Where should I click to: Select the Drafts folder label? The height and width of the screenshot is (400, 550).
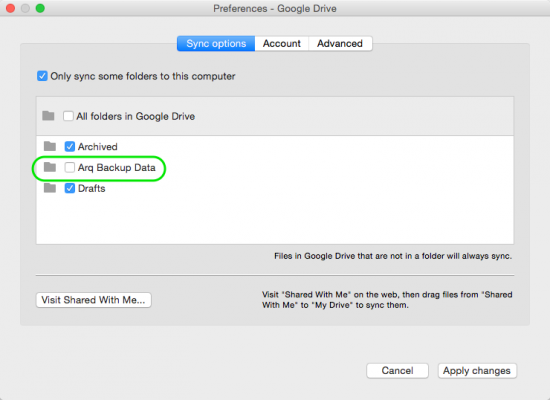click(x=92, y=188)
